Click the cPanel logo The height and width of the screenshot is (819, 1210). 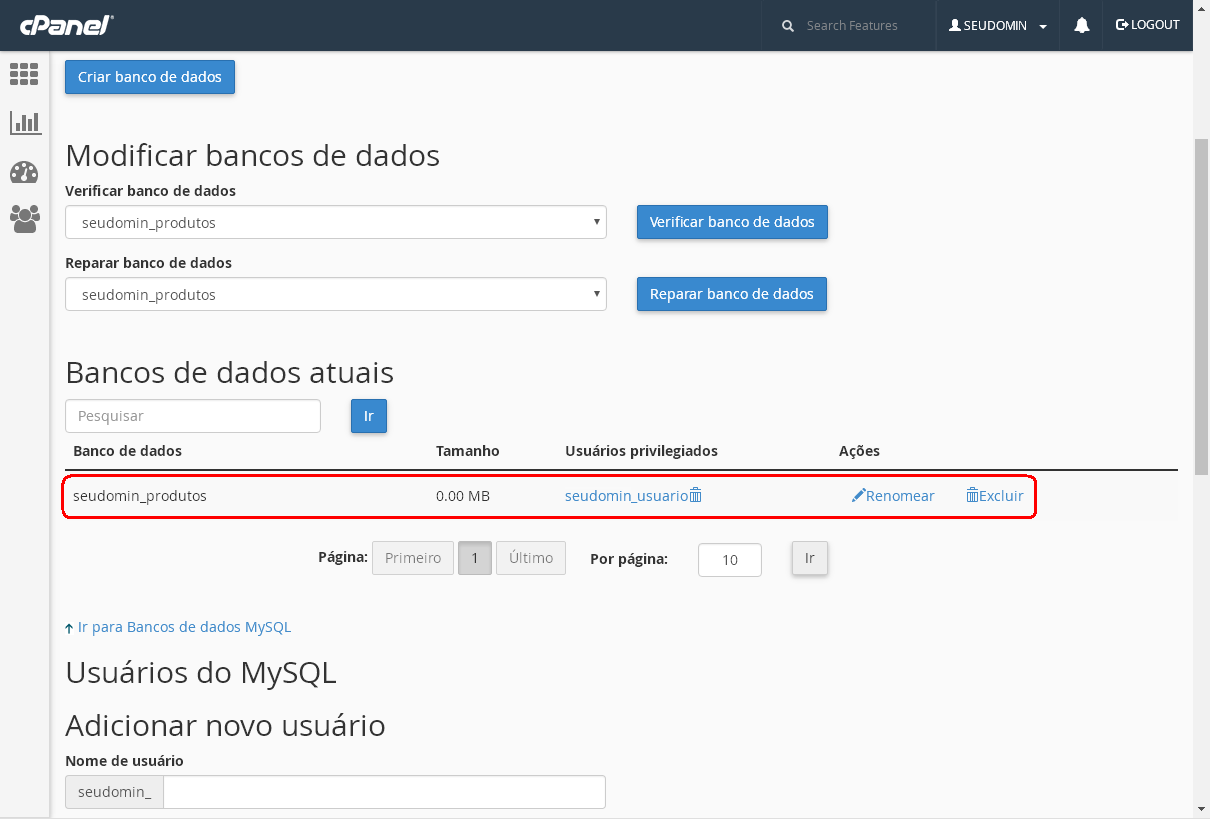65,25
